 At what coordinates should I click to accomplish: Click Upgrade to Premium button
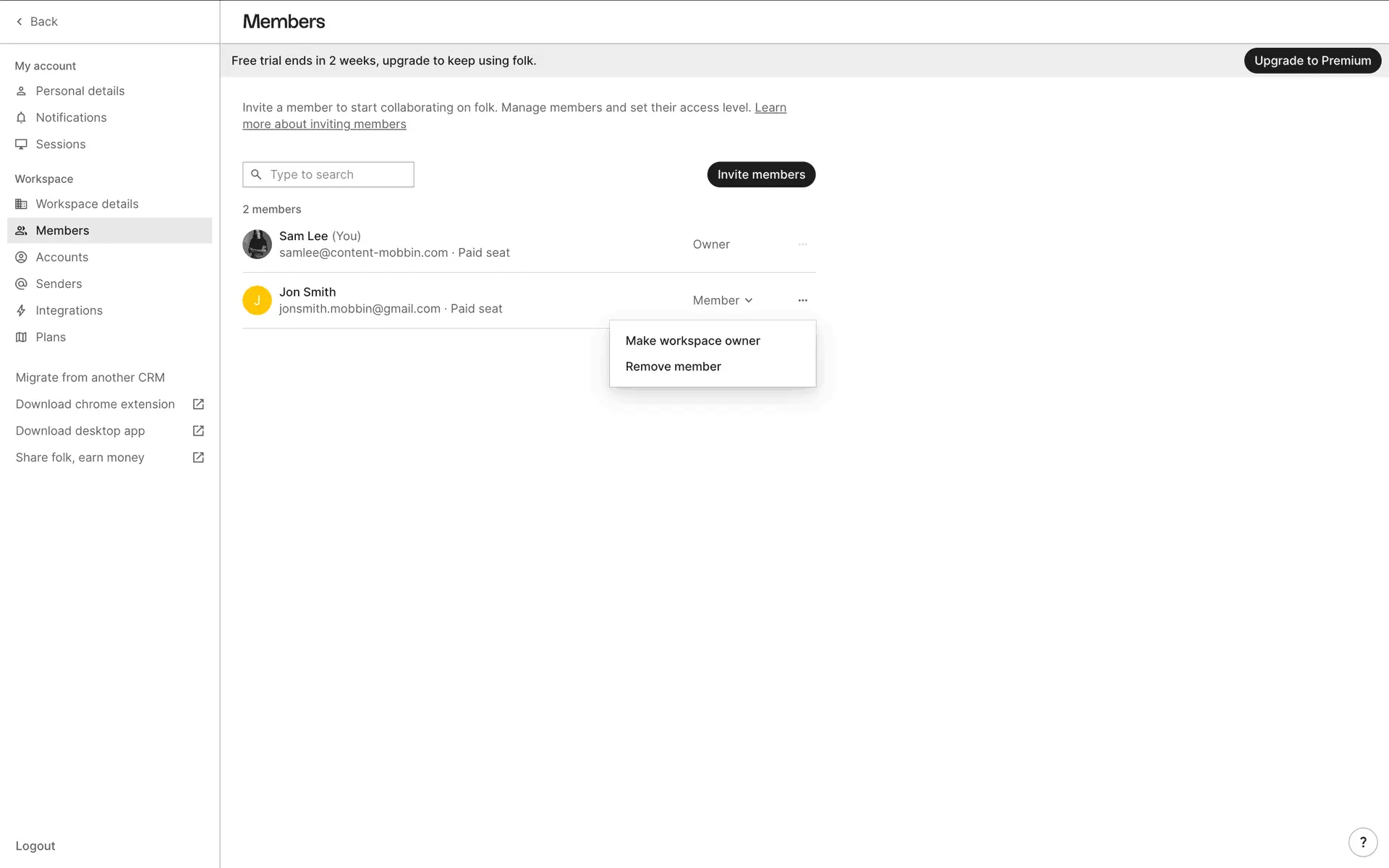[x=1312, y=61]
